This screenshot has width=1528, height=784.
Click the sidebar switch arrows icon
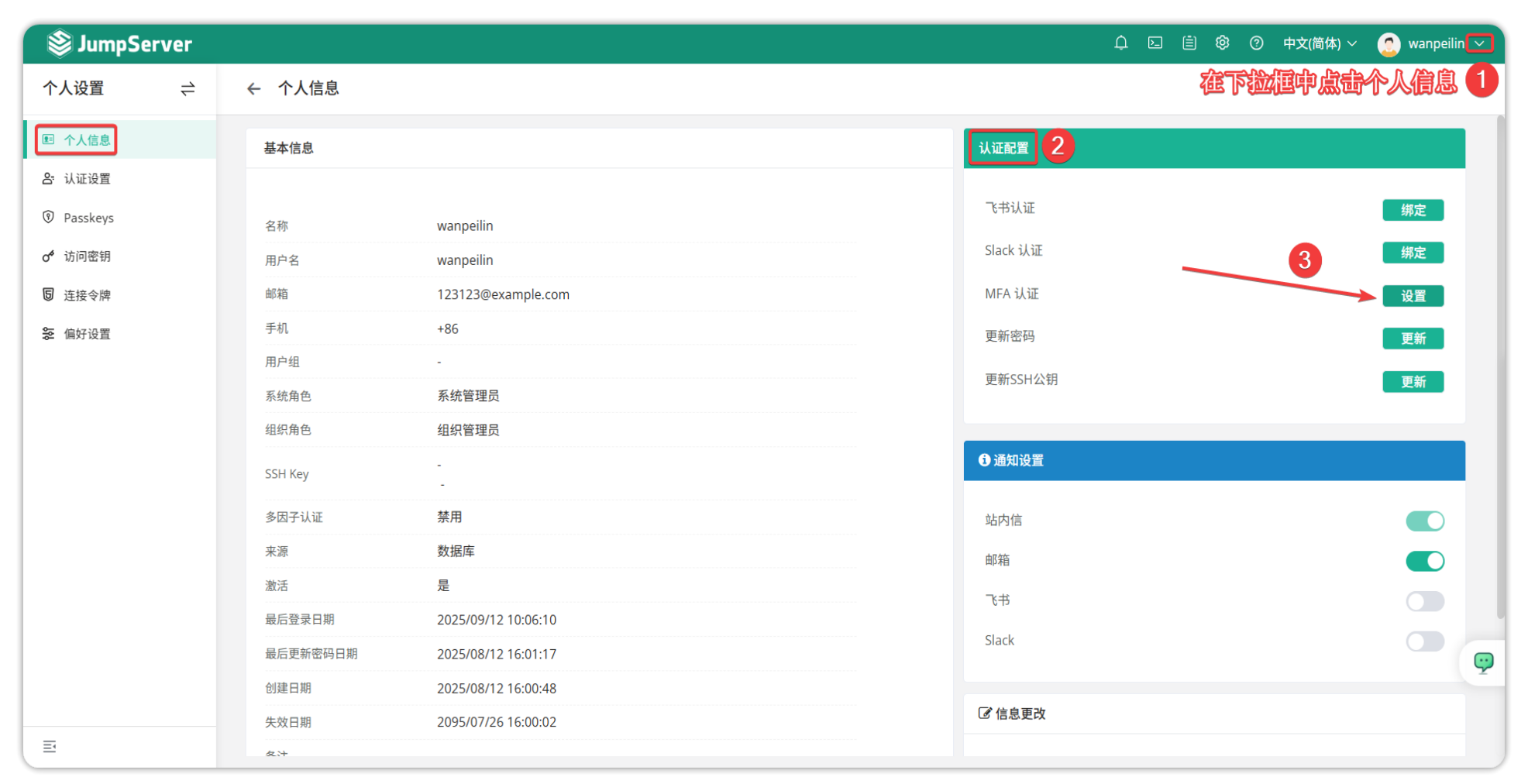[x=188, y=89]
